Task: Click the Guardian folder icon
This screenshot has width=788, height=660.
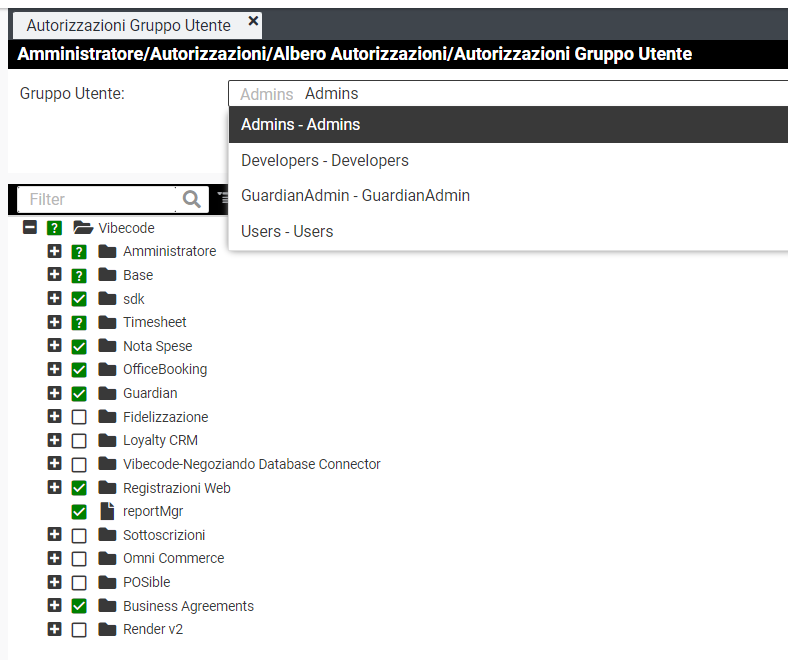Action: (107, 393)
